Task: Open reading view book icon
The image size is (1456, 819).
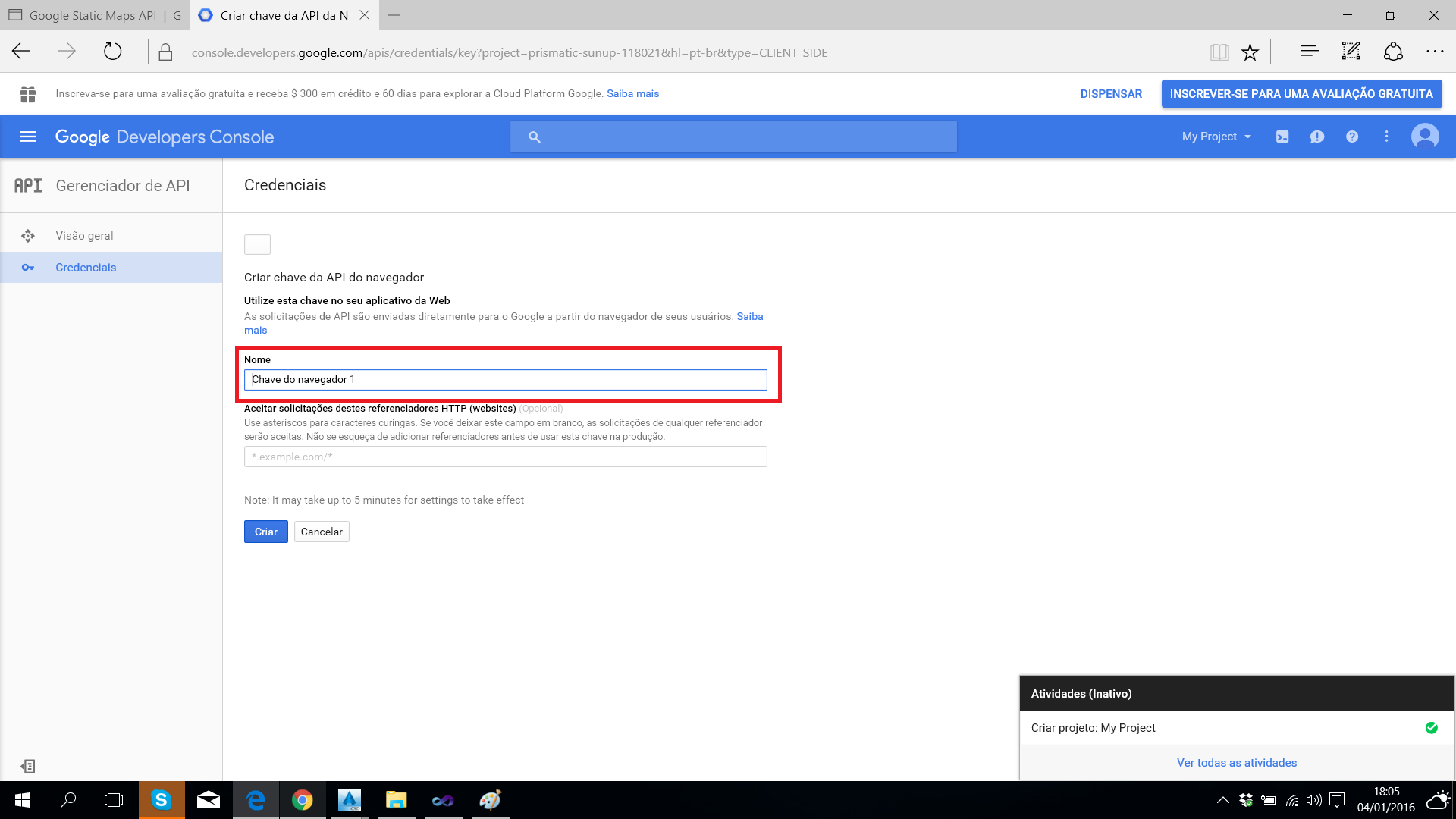Action: (1219, 52)
